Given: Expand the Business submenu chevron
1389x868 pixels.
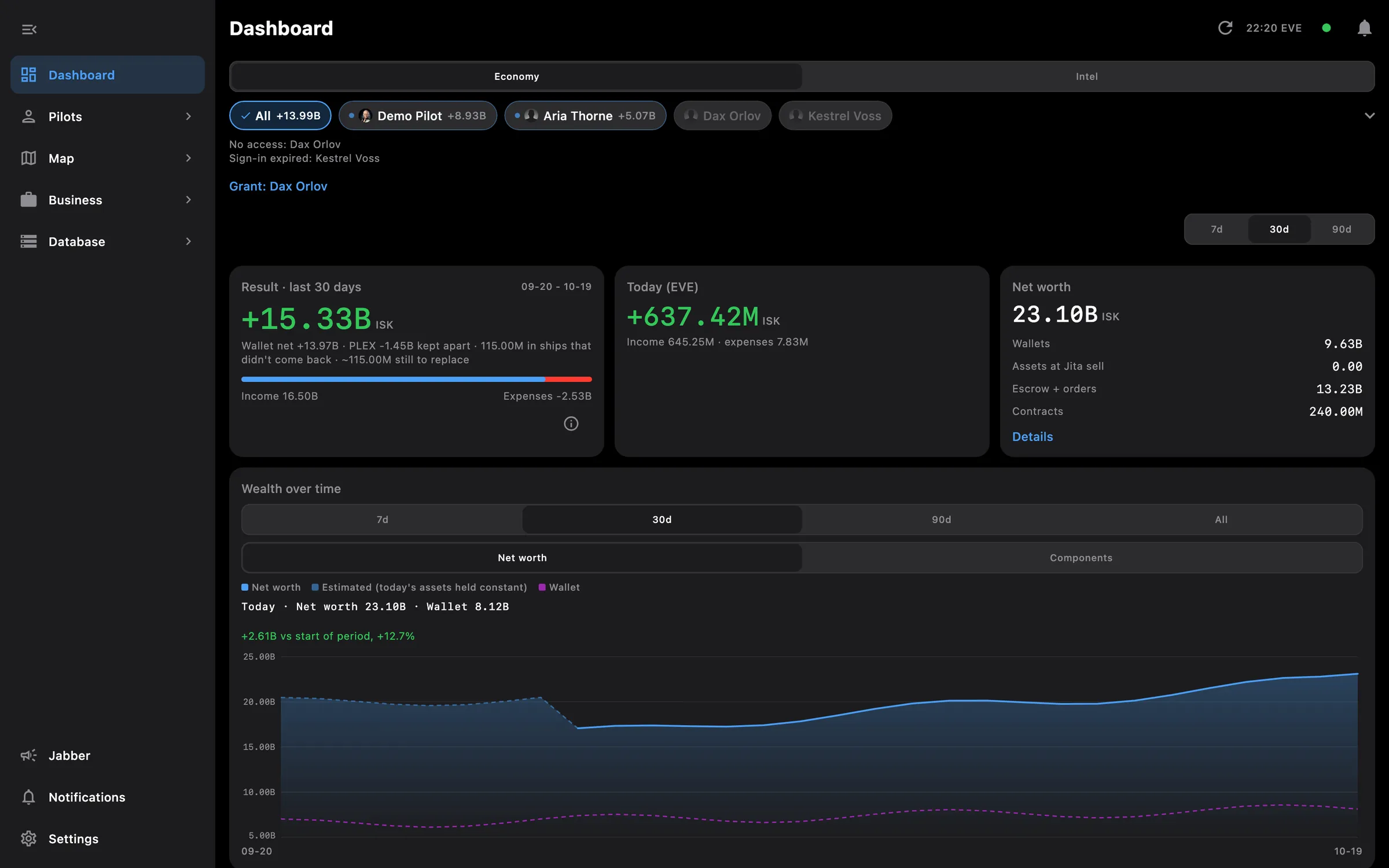Looking at the screenshot, I should pyautogui.click(x=188, y=200).
